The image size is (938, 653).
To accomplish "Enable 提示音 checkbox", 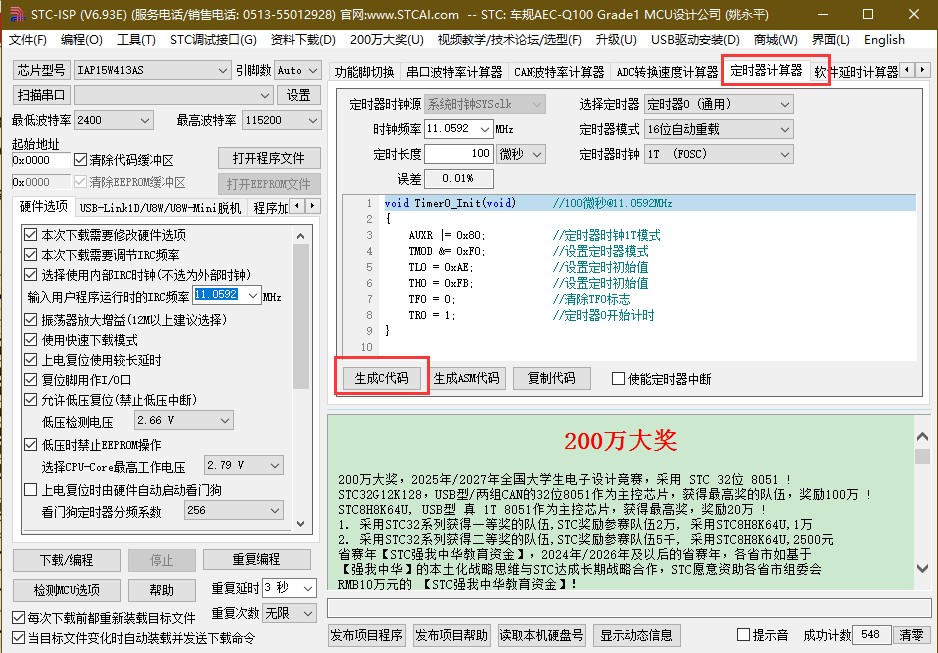I will point(744,634).
